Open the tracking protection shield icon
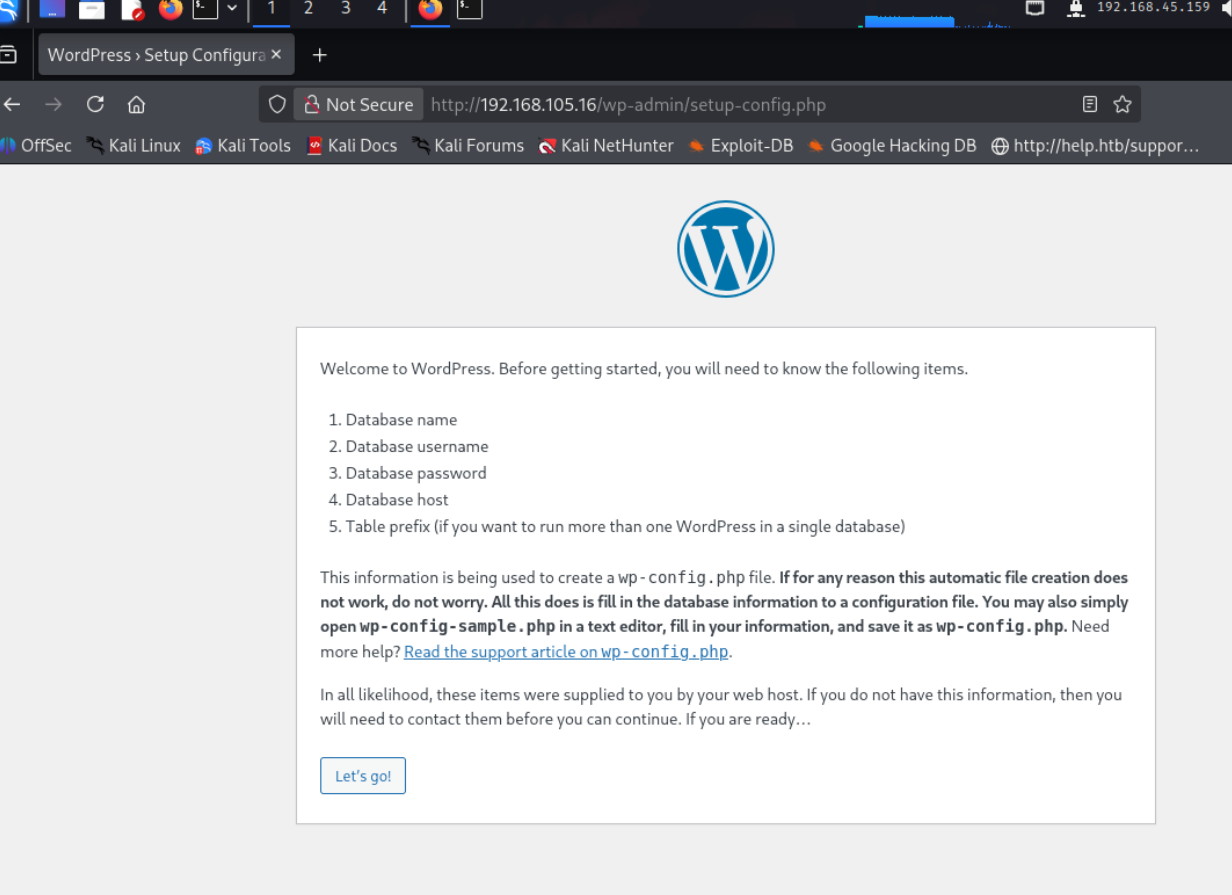Image resolution: width=1232 pixels, height=895 pixels. point(277,104)
